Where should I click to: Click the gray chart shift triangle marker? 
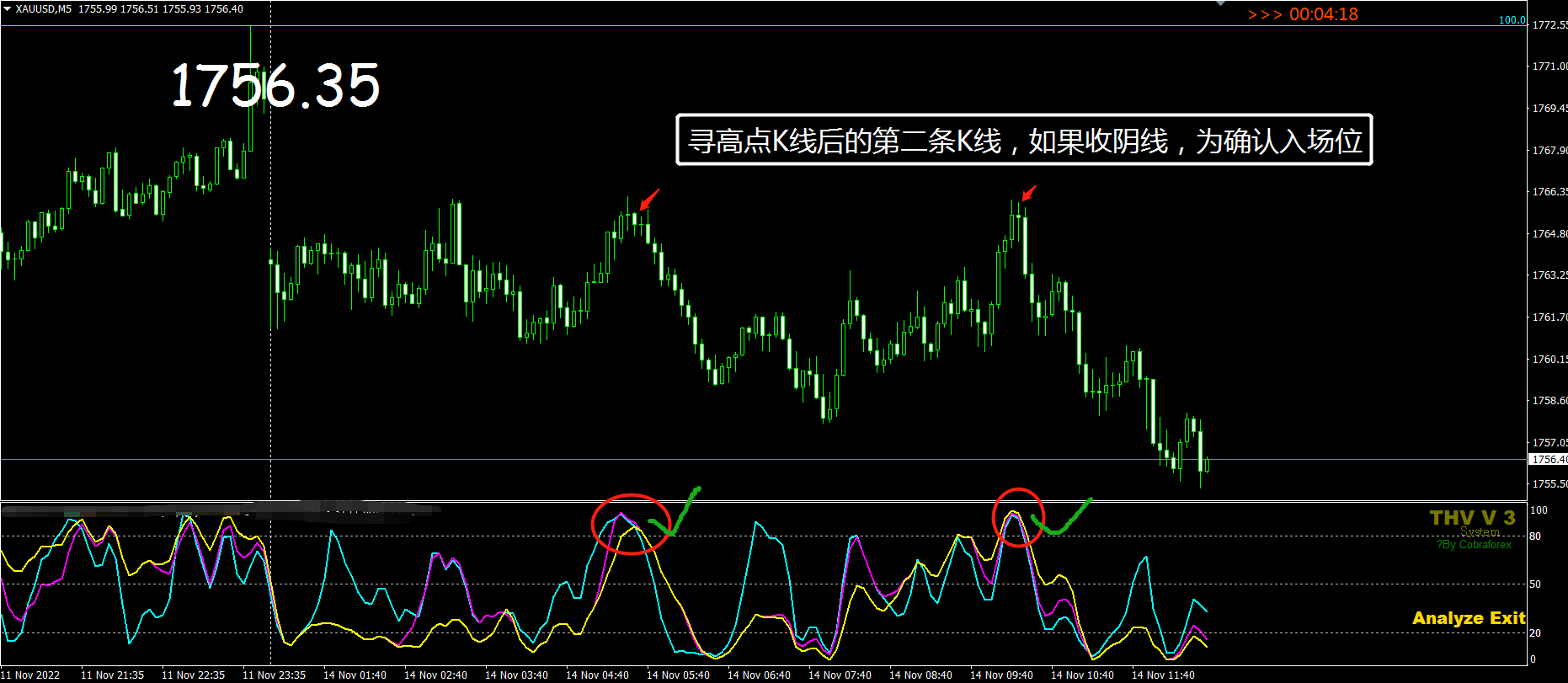pyautogui.click(x=1221, y=3)
